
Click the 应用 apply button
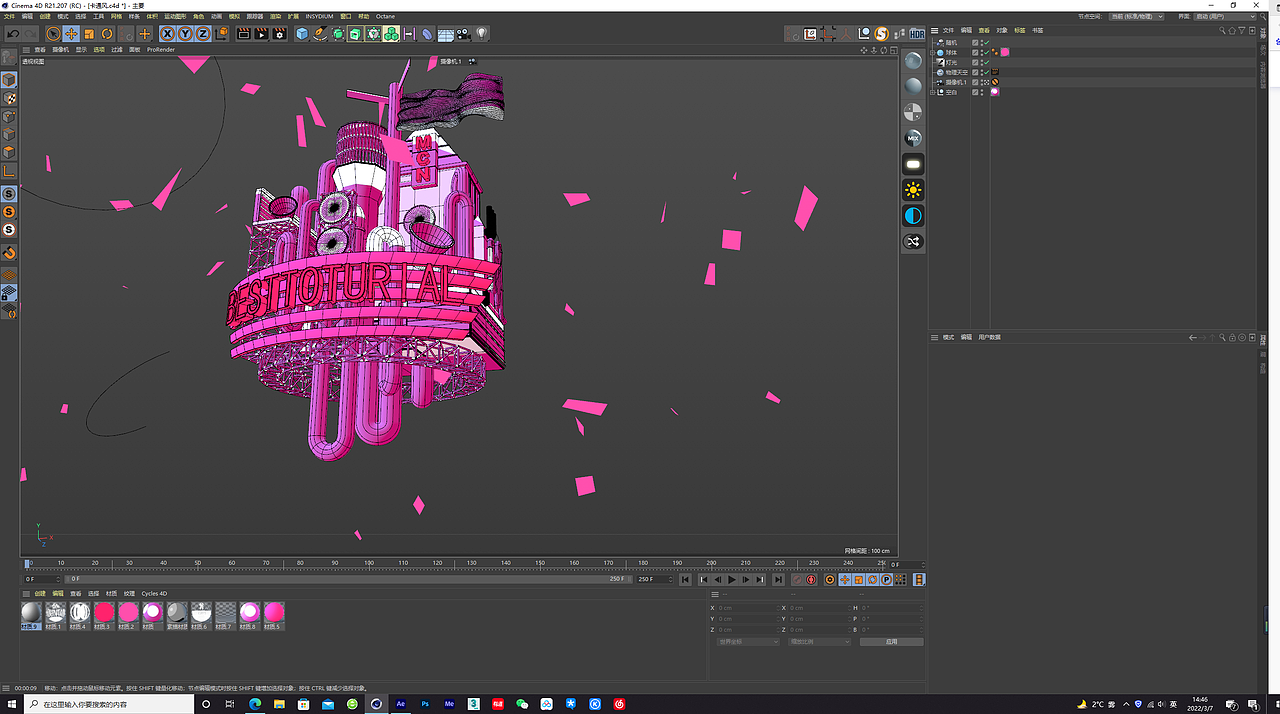click(892, 642)
